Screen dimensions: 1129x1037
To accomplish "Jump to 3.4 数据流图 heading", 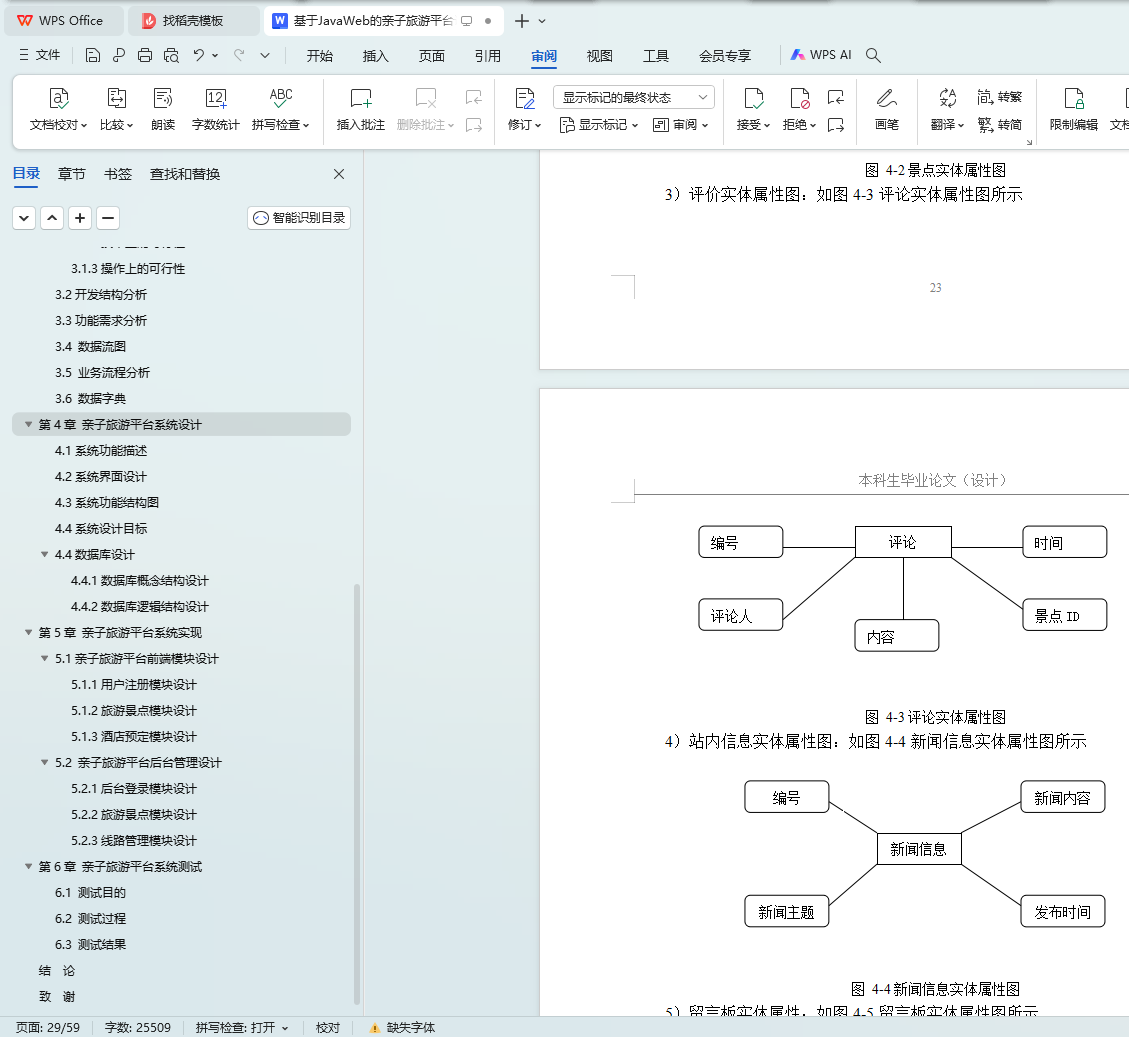I will [x=90, y=346].
